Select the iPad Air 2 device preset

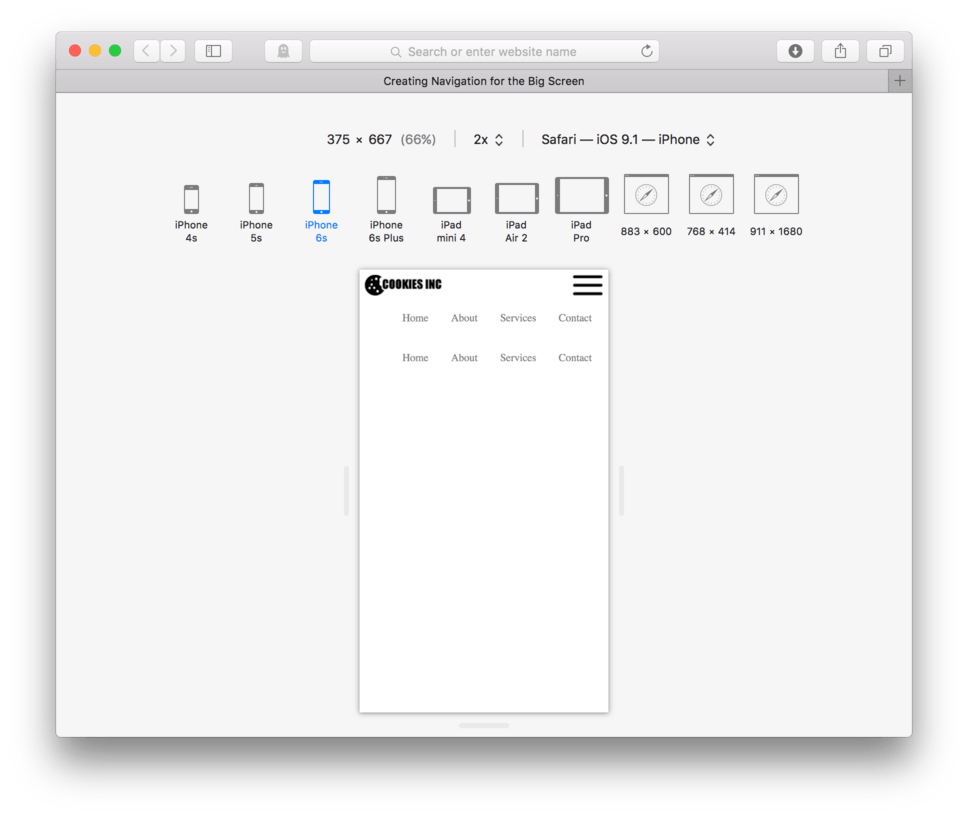coord(516,213)
